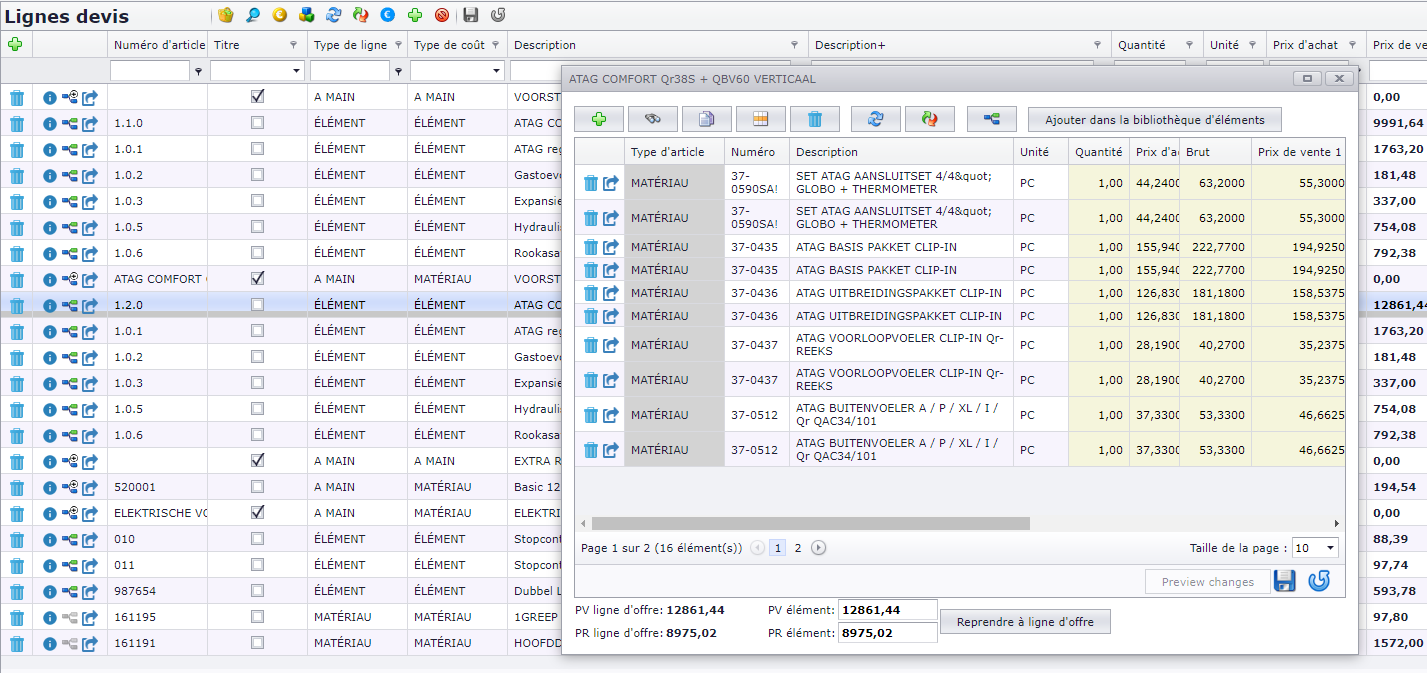Click the blue refresh button in popup toolbar
1427x673 pixels.
pyautogui.click(x=876, y=119)
